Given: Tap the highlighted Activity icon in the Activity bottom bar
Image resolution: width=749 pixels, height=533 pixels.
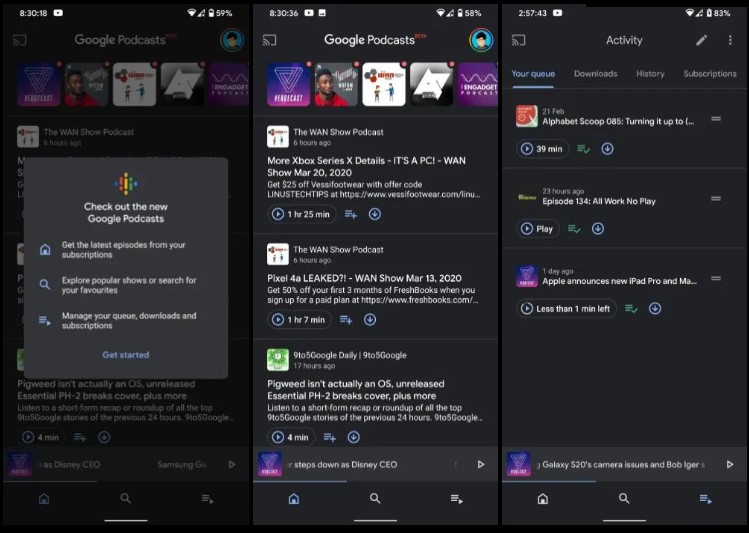Looking at the screenshot, I should pos(706,499).
